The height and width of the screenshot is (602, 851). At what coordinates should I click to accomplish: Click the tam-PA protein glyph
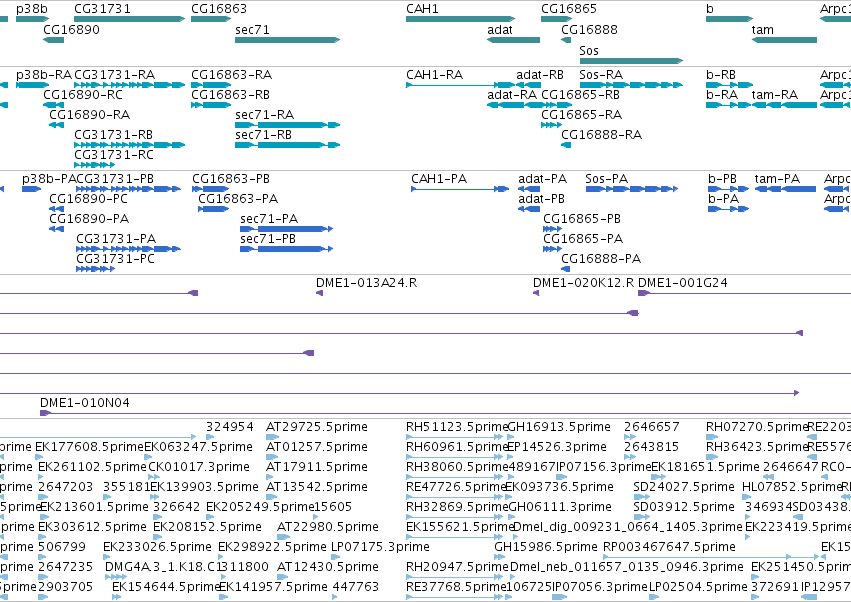pyautogui.click(x=785, y=189)
